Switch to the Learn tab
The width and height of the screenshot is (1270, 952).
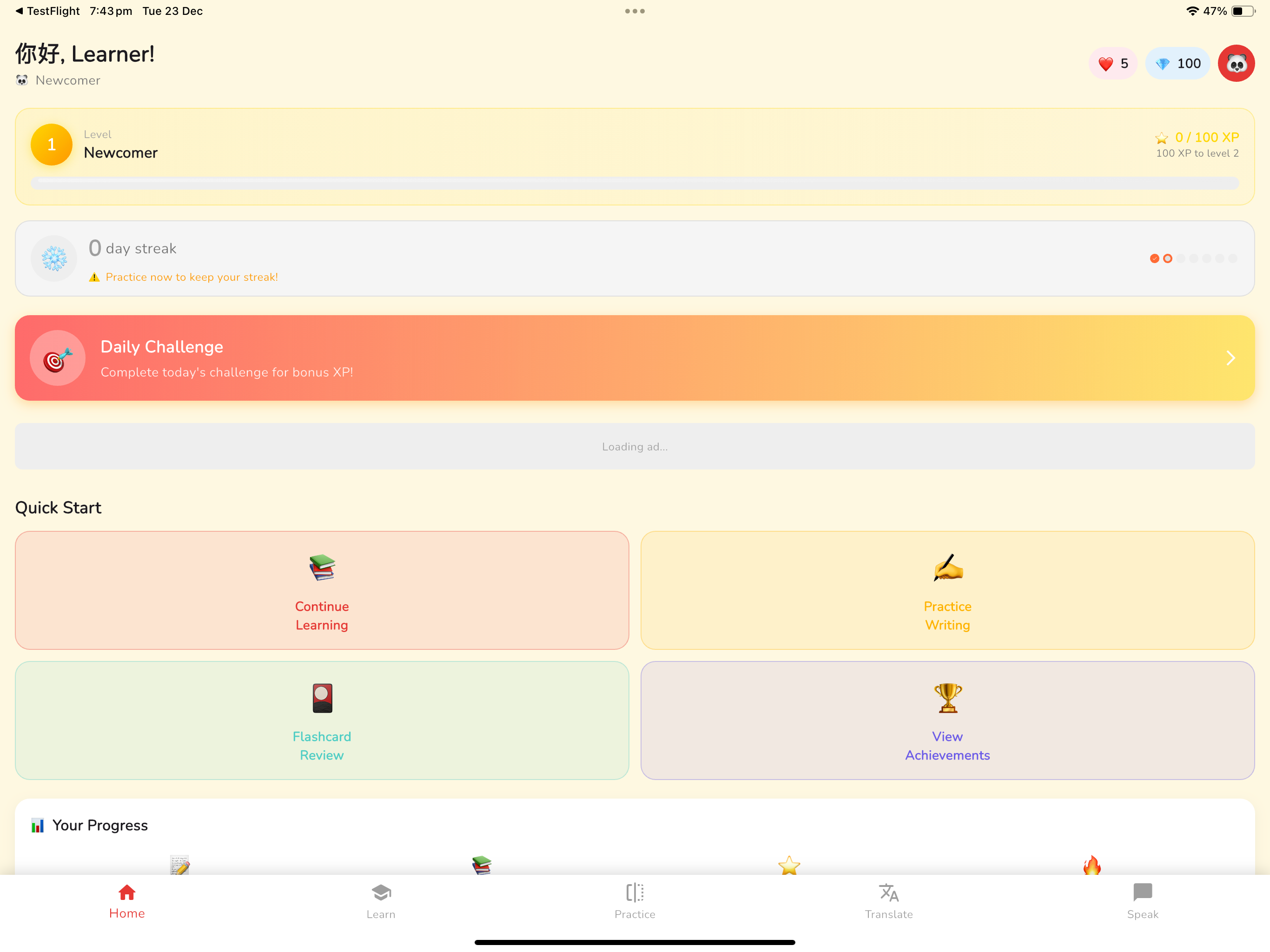(x=381, y=901)
